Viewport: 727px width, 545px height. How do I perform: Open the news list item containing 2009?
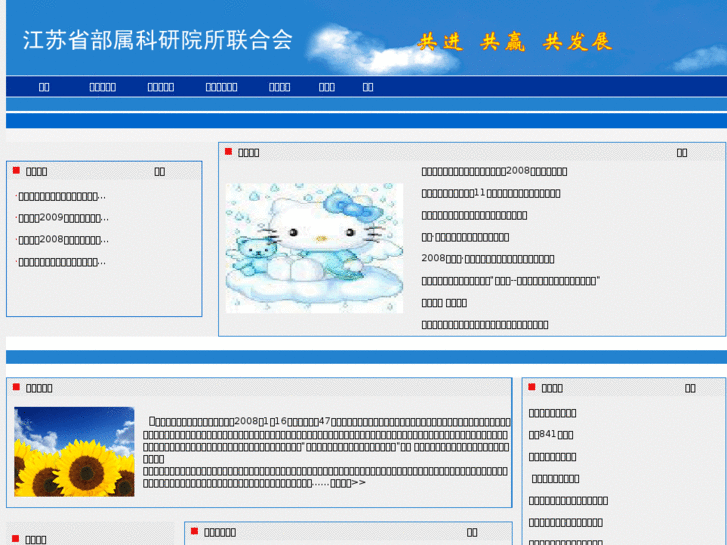pyautogui.click(x=63, y=218)
